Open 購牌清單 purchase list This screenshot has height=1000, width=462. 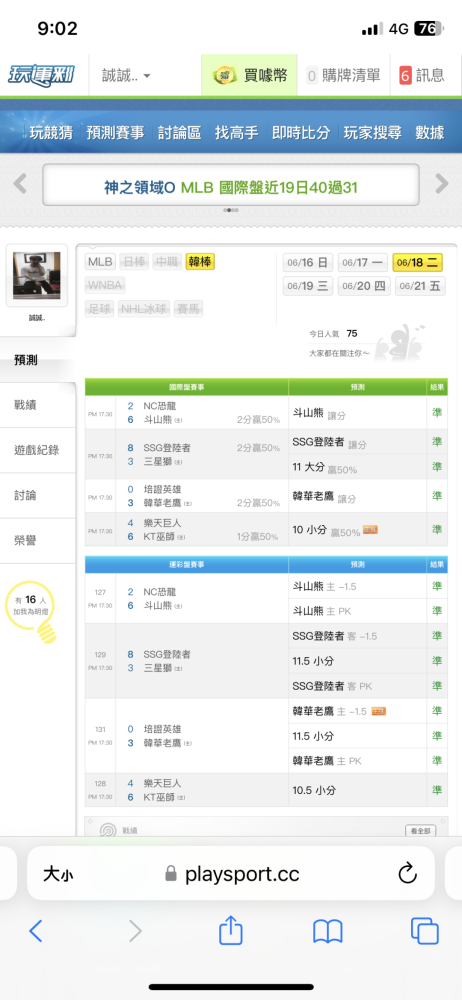pyautogui.click(x=343, y=75)
